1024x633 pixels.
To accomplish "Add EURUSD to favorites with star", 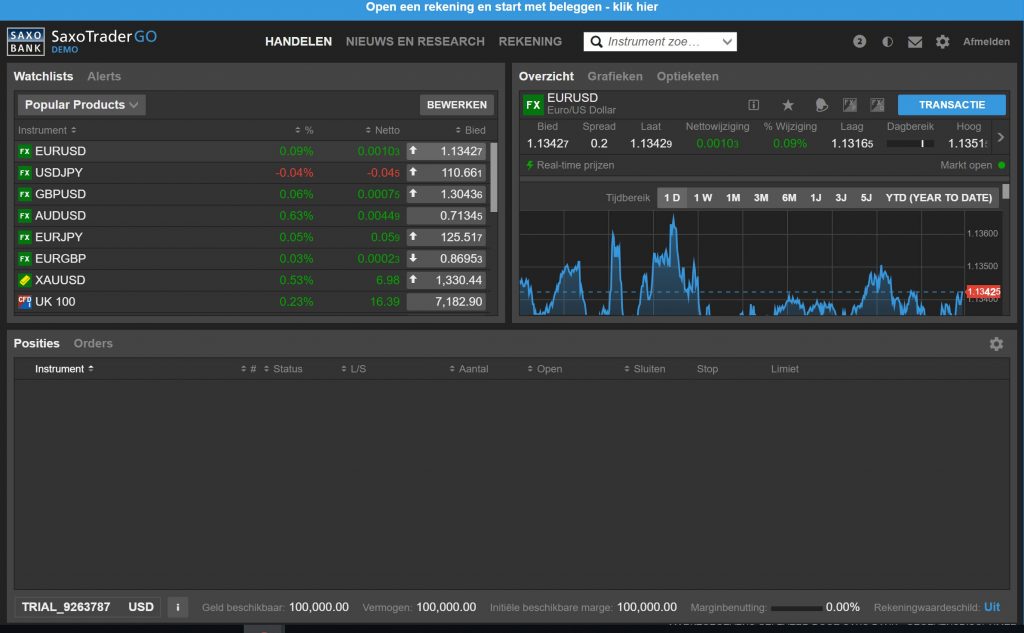I will coord(788,105).
